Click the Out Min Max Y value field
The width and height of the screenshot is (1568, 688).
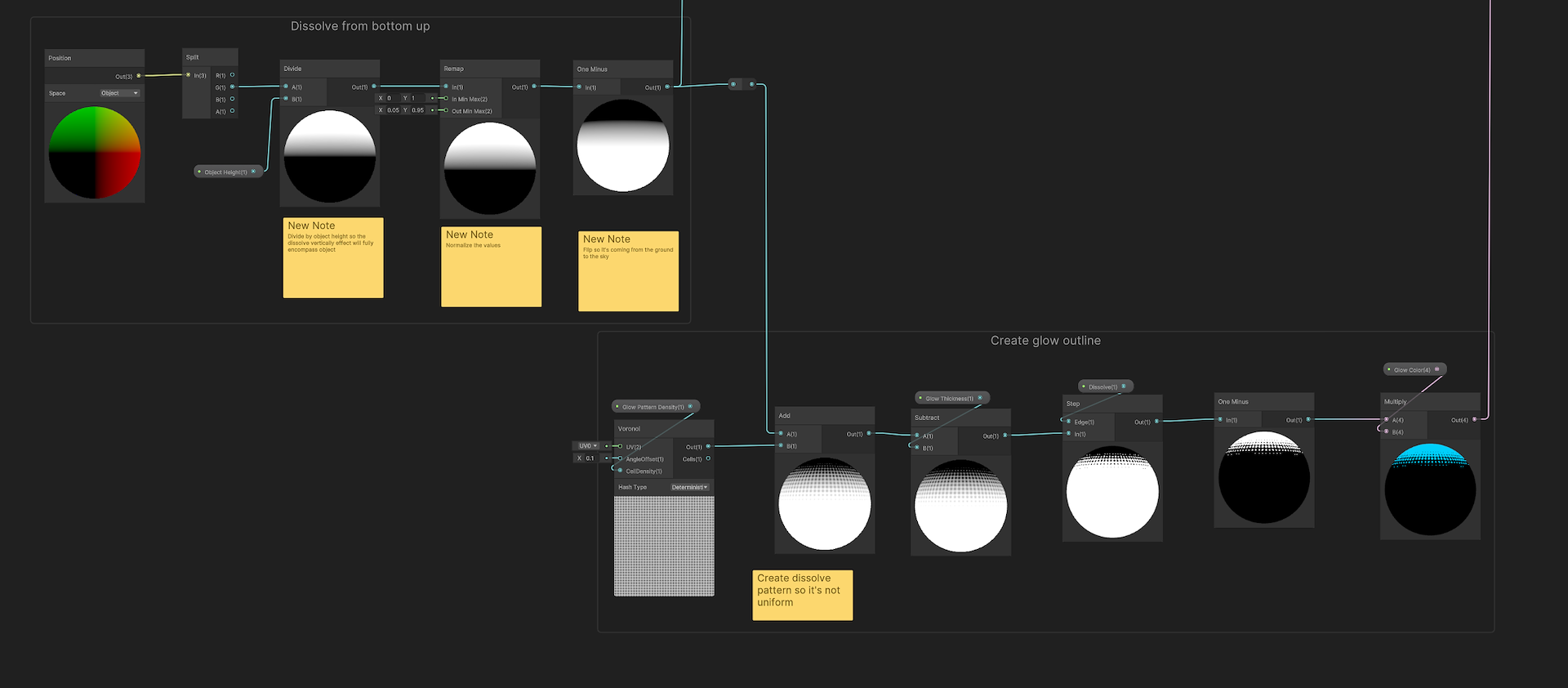[418, 110]
